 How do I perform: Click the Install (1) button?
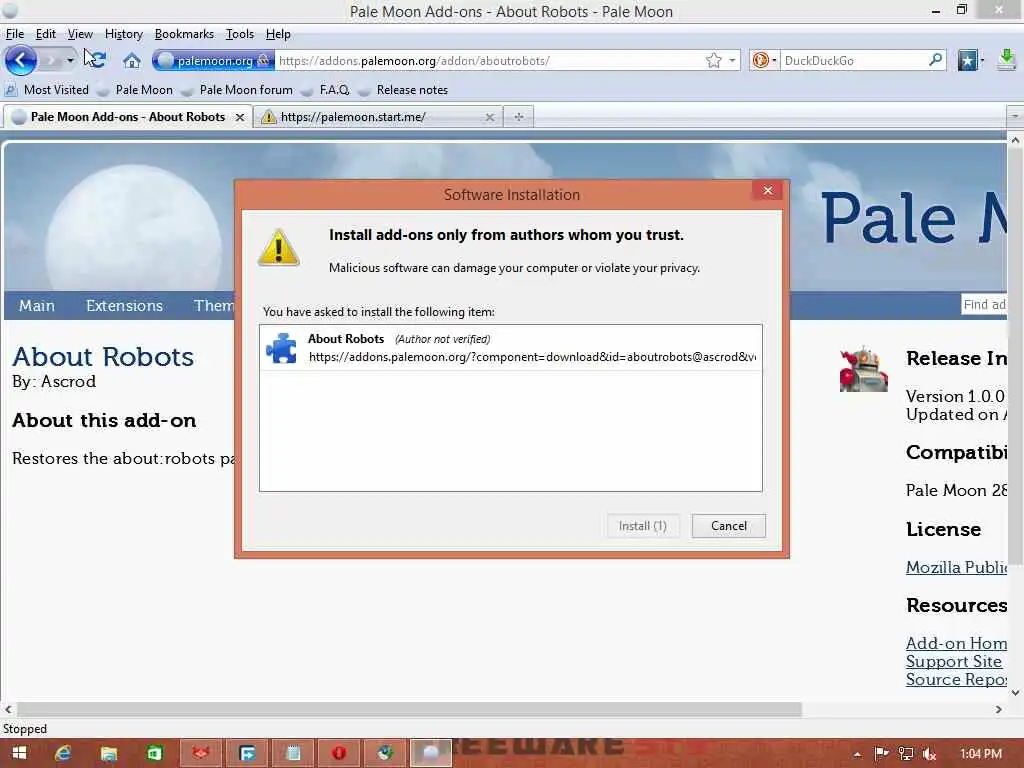click(x=643, y=526)
